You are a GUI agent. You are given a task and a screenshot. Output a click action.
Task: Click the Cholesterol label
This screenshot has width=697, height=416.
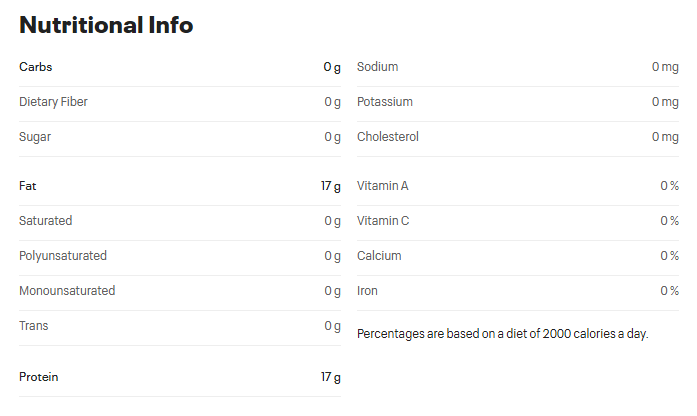[388, 137]
